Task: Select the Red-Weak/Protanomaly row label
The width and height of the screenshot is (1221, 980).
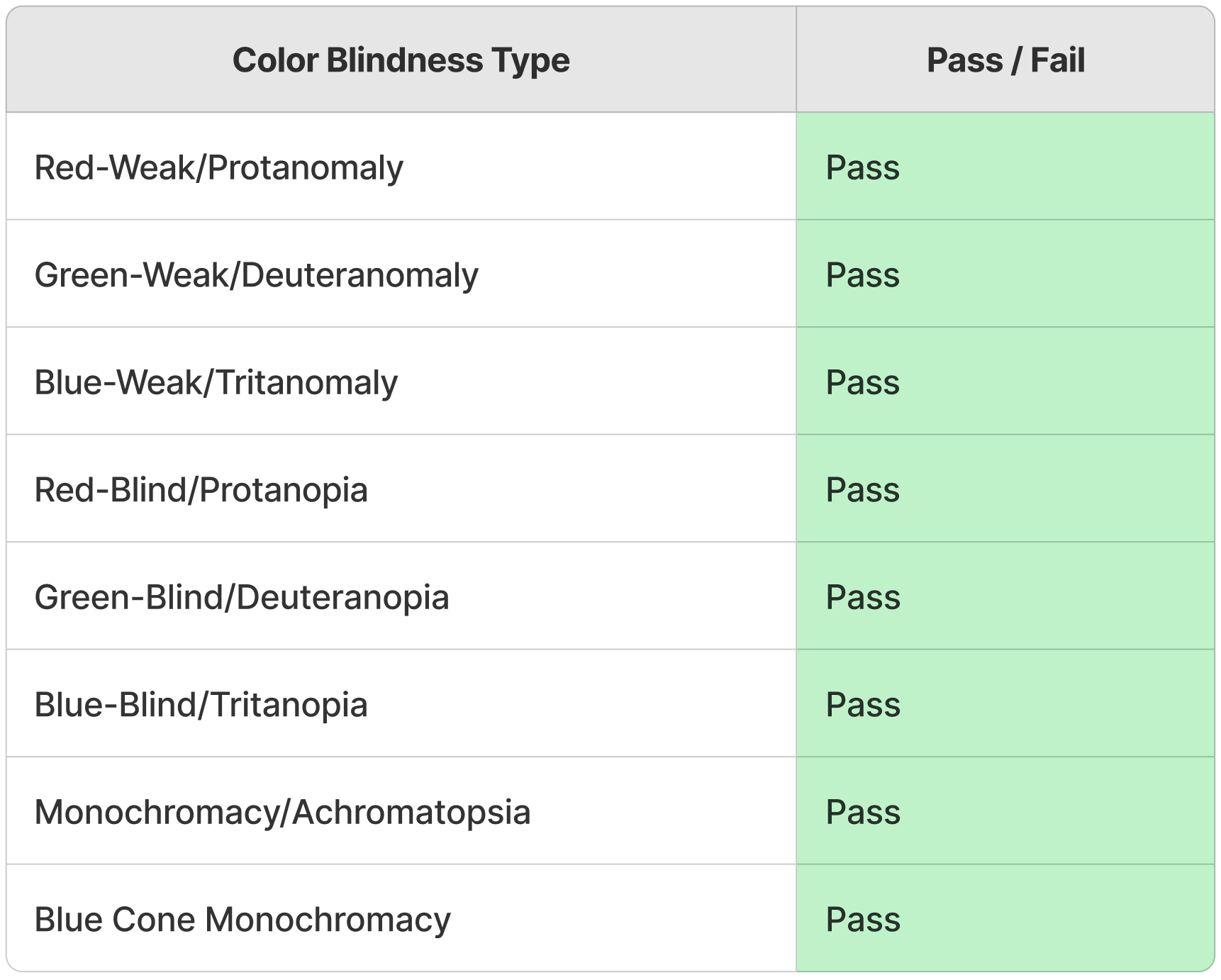Action: click(x=218, y=168)
